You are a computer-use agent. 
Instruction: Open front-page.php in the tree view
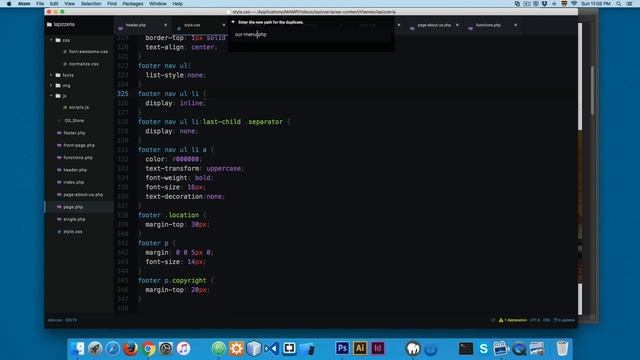pos(79,145)
